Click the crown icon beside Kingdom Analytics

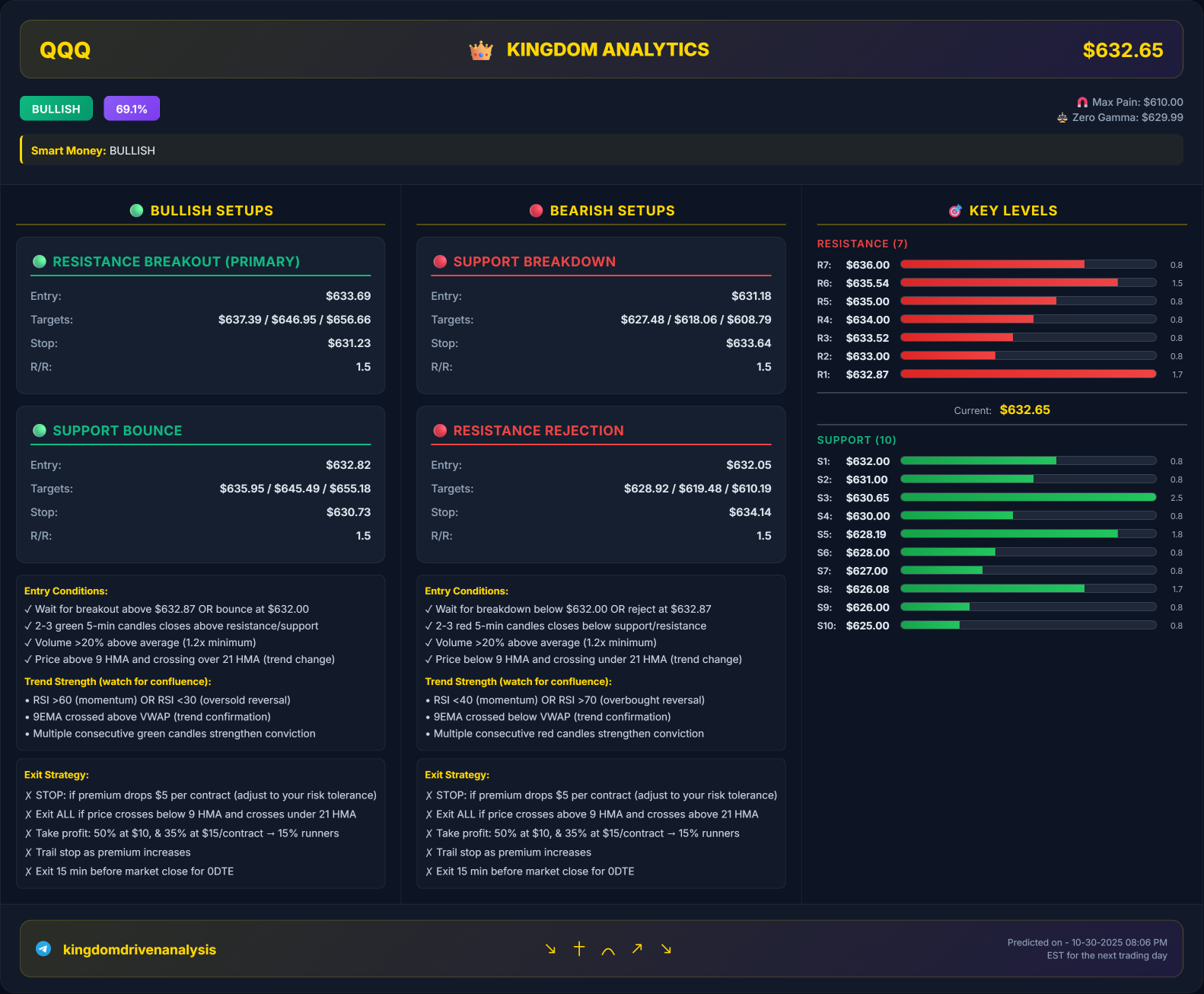481,50
